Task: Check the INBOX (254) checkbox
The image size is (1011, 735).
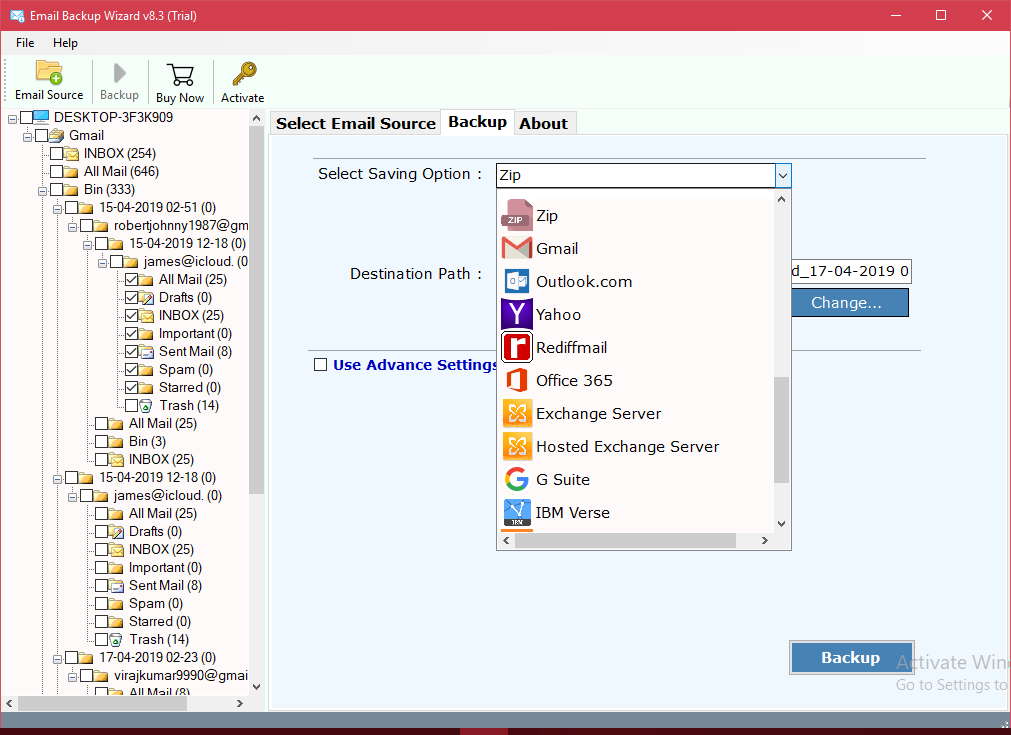Action: [56, 153]
